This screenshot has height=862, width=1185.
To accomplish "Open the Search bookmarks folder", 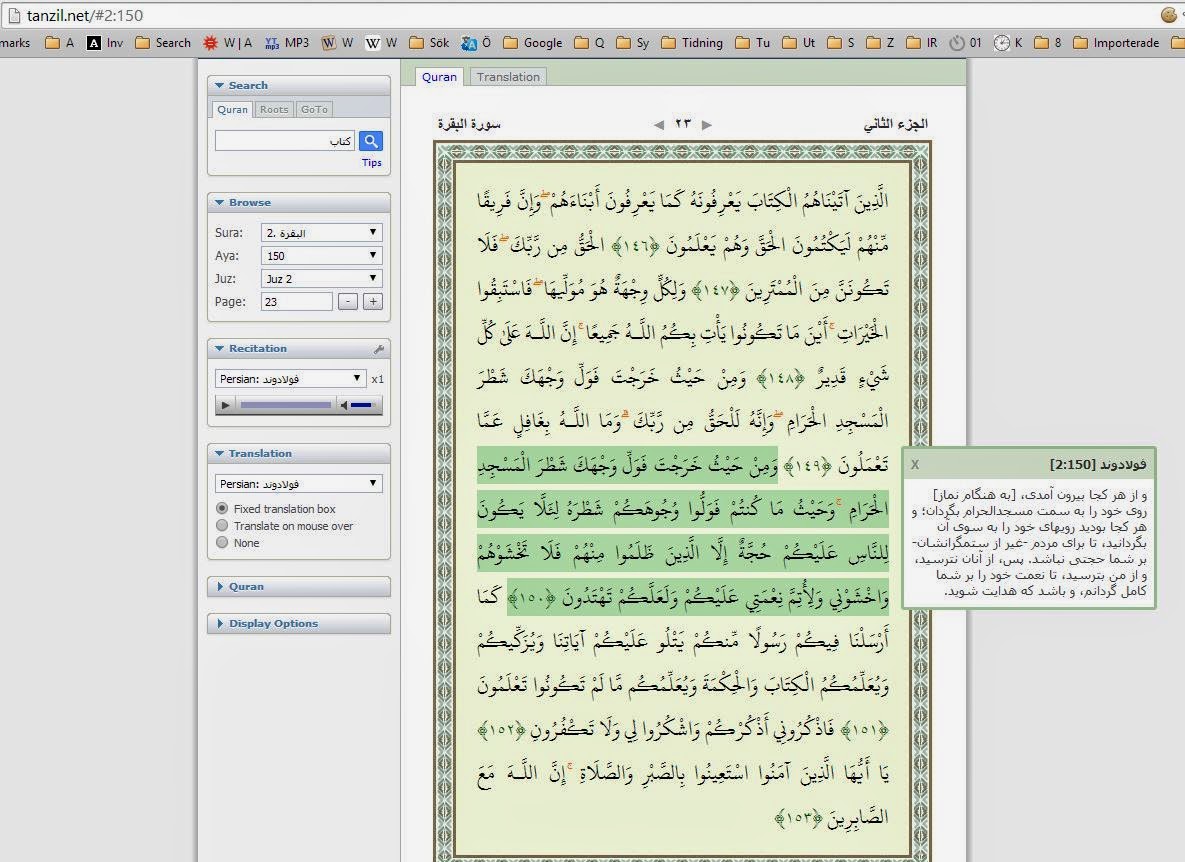I will [x=163, y=43].
